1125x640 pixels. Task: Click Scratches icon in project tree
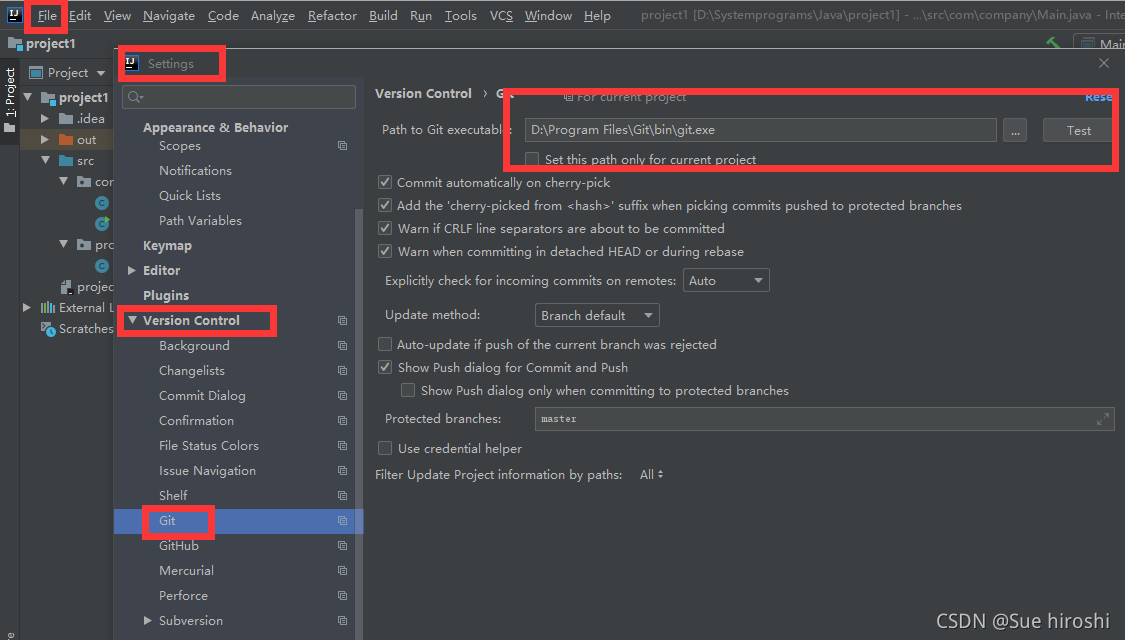click(48, 329)
